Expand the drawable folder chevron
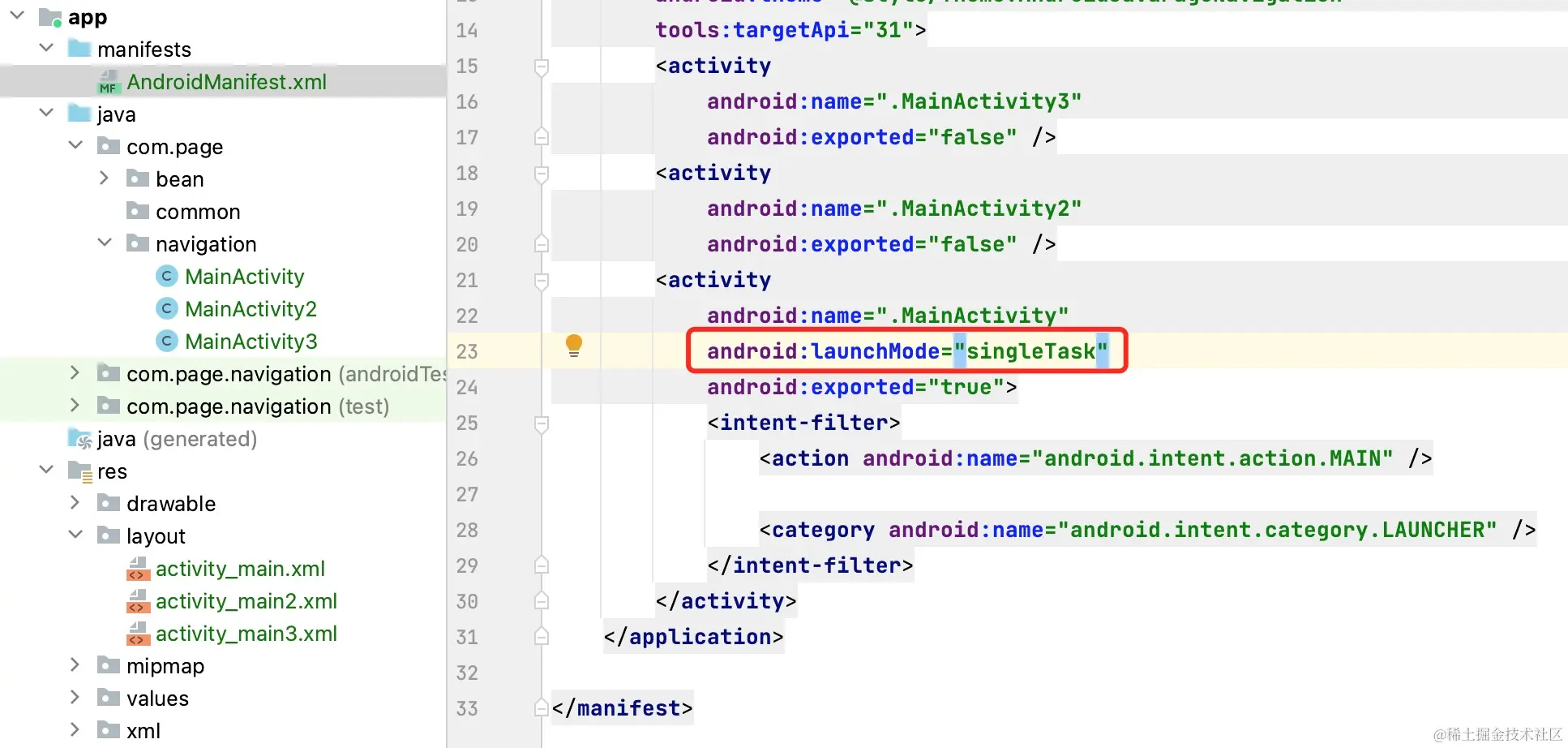Viewport: 1568px width, 748px height. coord(75,502)
